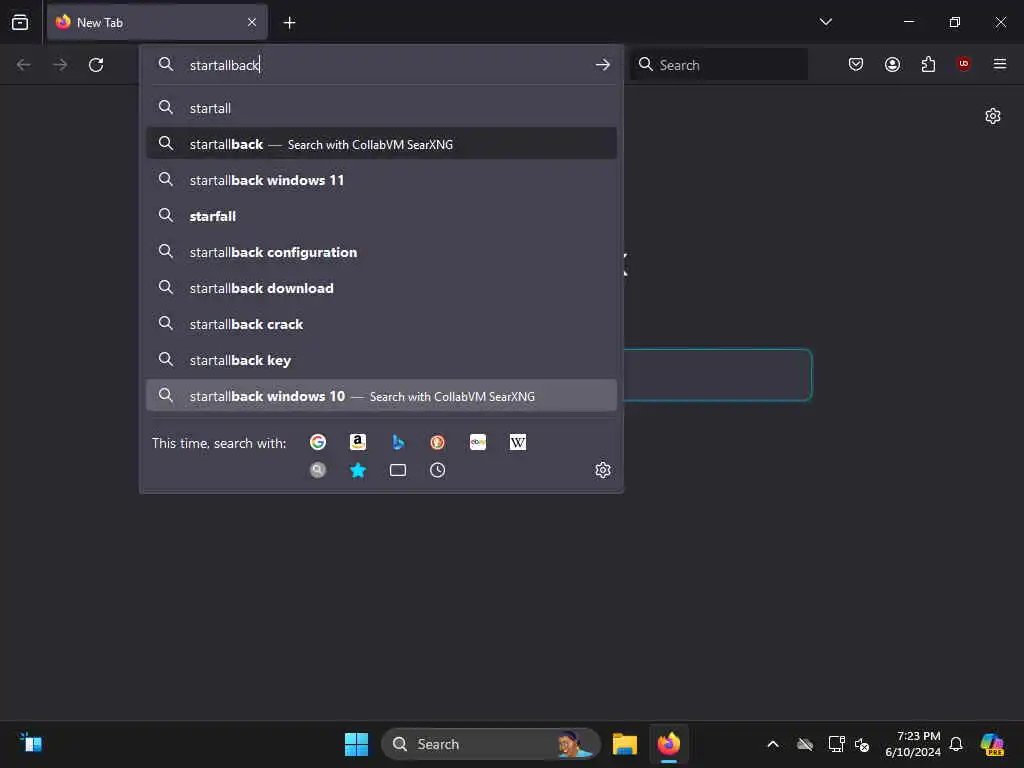This screenshot has height=768, width=1024.
Task: Open the Windows Widgets taskbar icon
Action: 31,743
